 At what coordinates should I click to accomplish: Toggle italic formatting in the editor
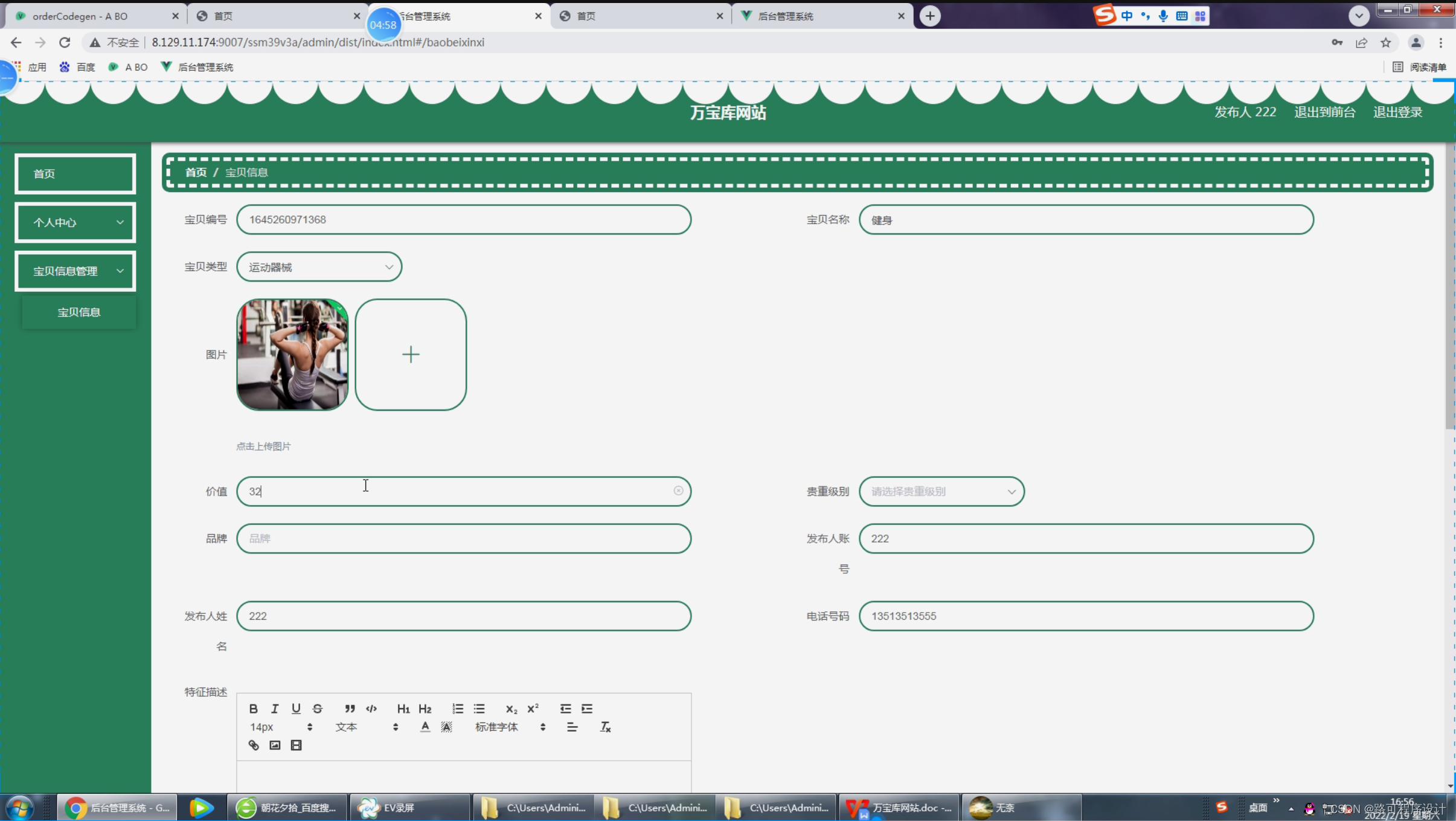[x=275, y=709]
